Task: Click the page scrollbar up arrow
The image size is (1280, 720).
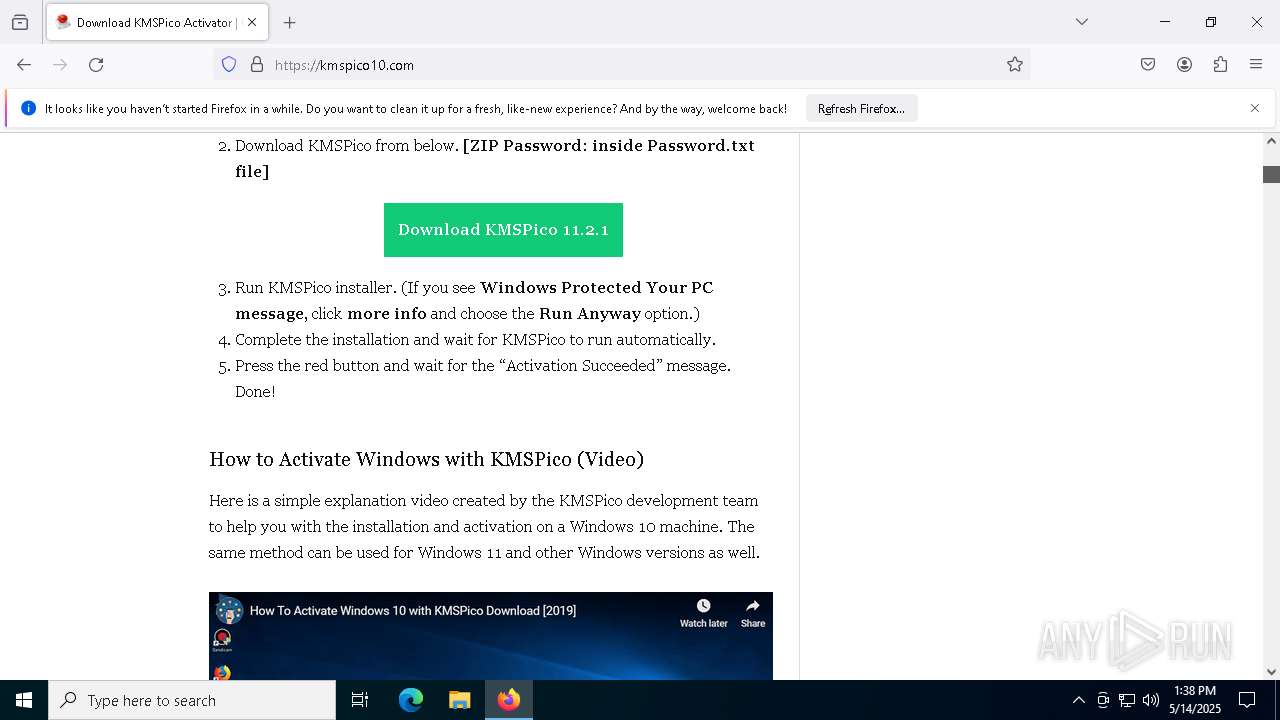Action: coord(1271,142)
